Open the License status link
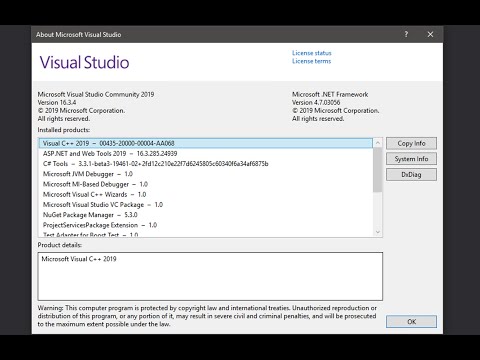 pyautogui.click(x=312, y=53)
